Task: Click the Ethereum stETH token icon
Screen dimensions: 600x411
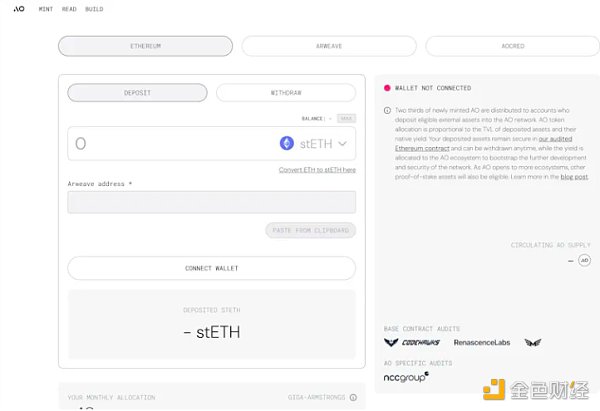Action: coord(287,144)
